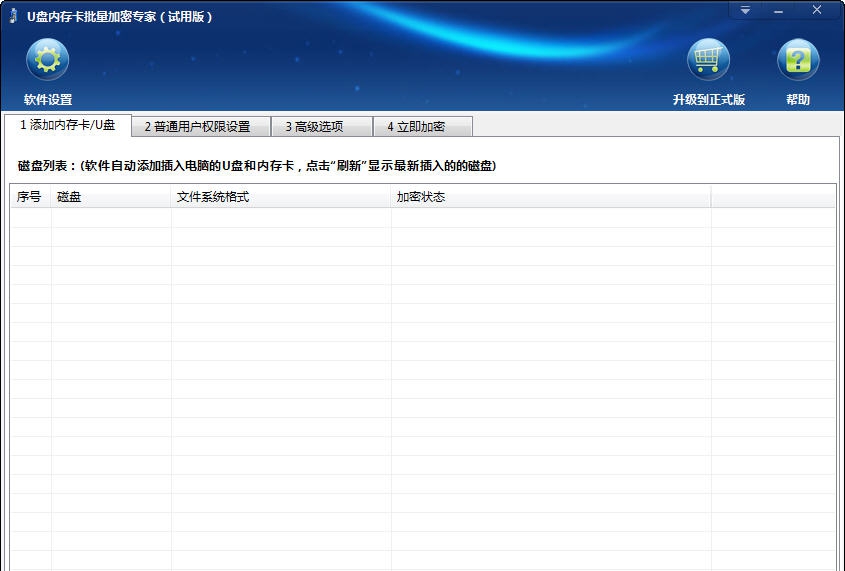The width and height of the screenshot is (845, 571).
Task: Go to the 4 立即加密 tab
Action: [416, 127]
